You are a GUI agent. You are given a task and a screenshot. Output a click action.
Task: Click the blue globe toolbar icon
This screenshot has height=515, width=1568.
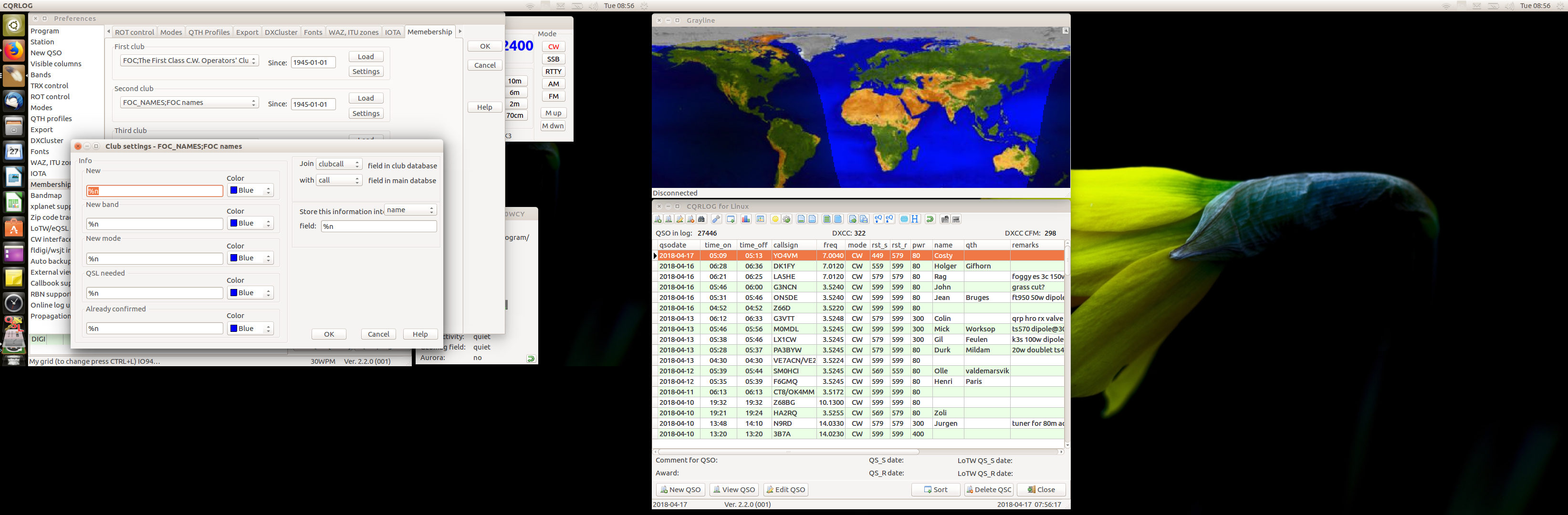click(x=905, y=219)
